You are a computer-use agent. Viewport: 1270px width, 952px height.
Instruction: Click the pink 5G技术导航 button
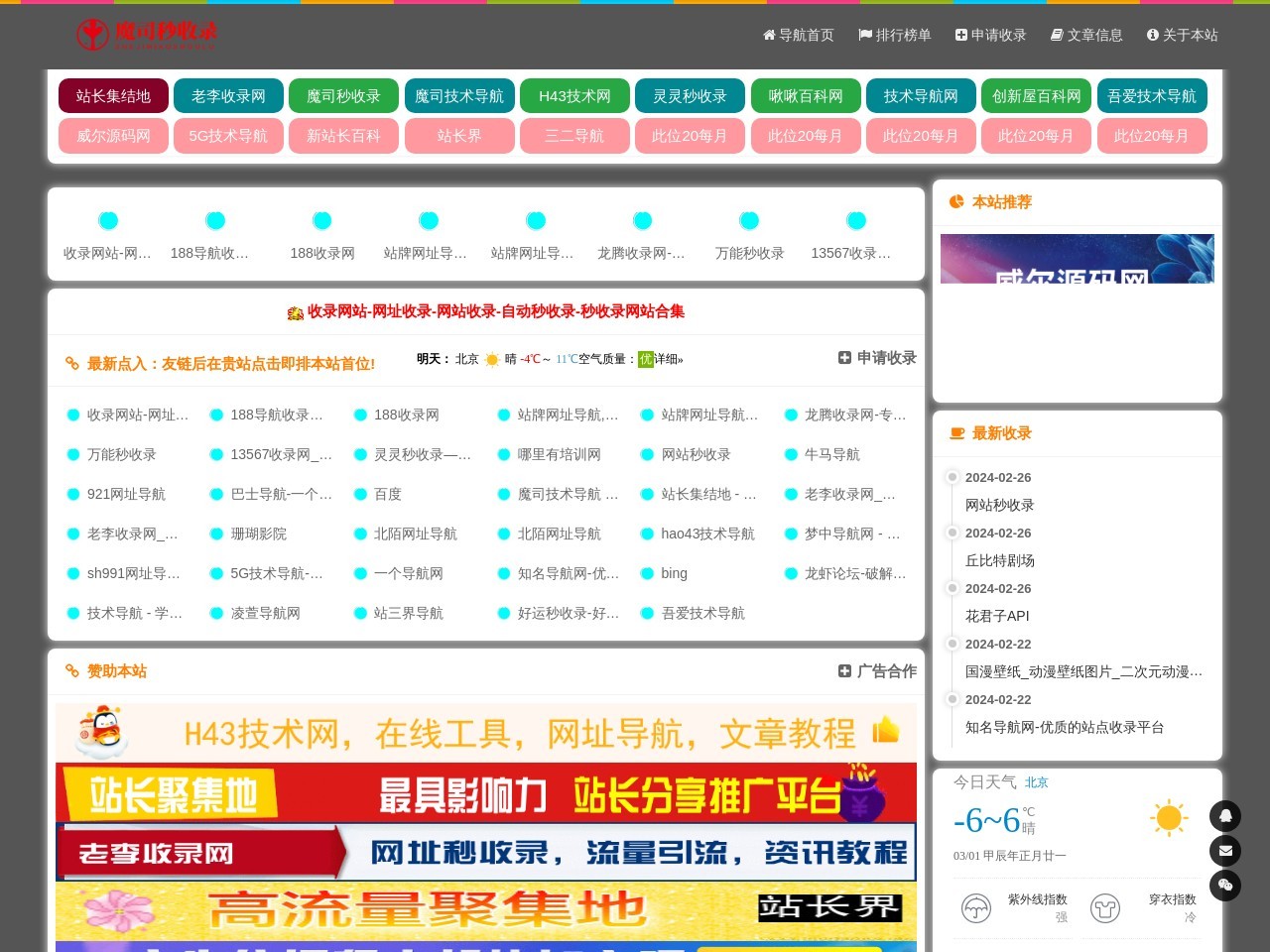tap(228, 136)
